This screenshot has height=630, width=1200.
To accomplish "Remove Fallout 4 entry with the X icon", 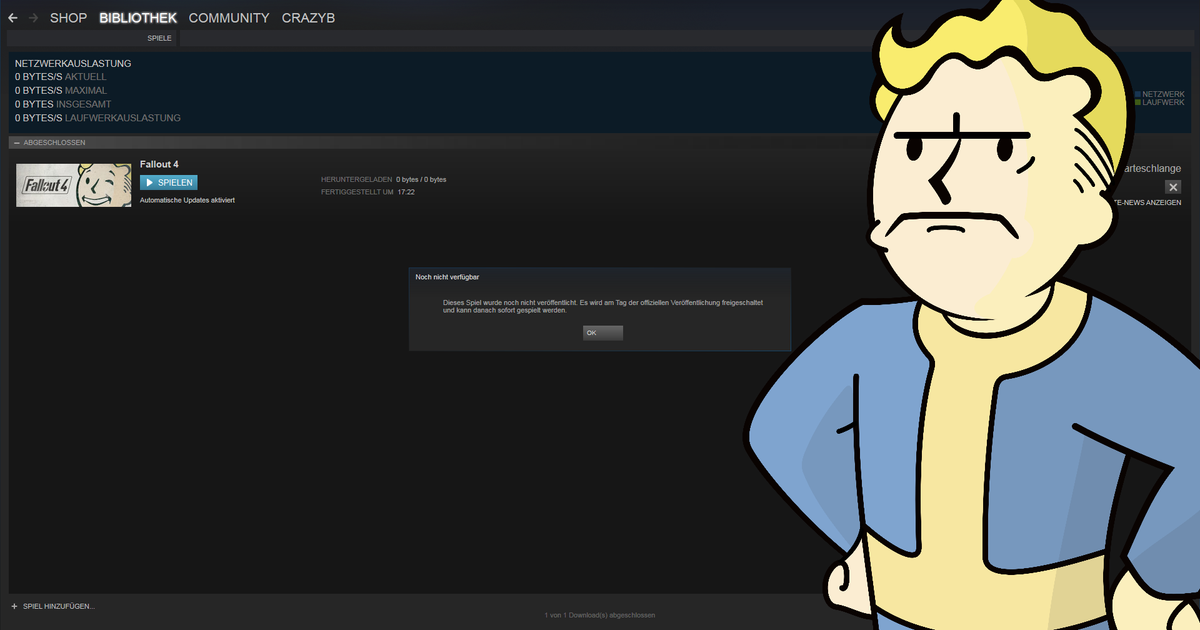I will point(1173,187).
